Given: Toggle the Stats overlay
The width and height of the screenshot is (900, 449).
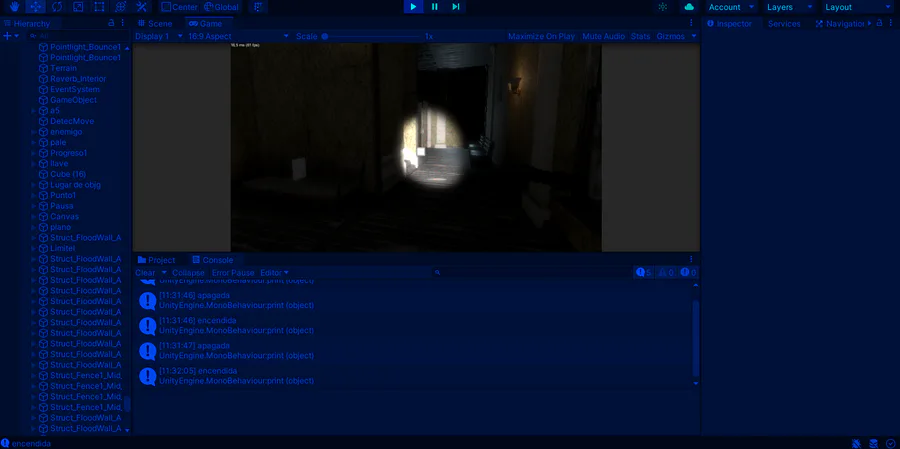Looking at the screenshot, I should [x=641, y=36].
